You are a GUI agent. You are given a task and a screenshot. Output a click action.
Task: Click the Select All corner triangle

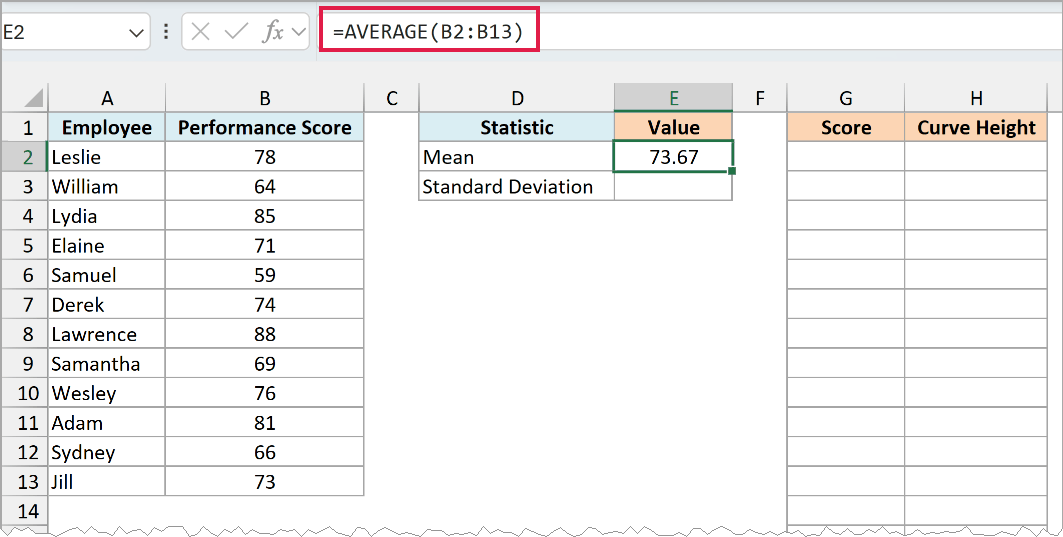click(33, 98)
